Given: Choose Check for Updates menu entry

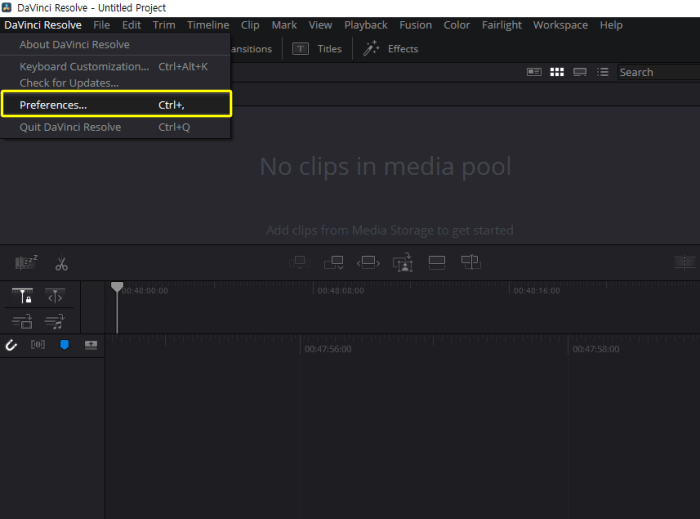Looking at the screenshot, I should (x=69, y=83).
